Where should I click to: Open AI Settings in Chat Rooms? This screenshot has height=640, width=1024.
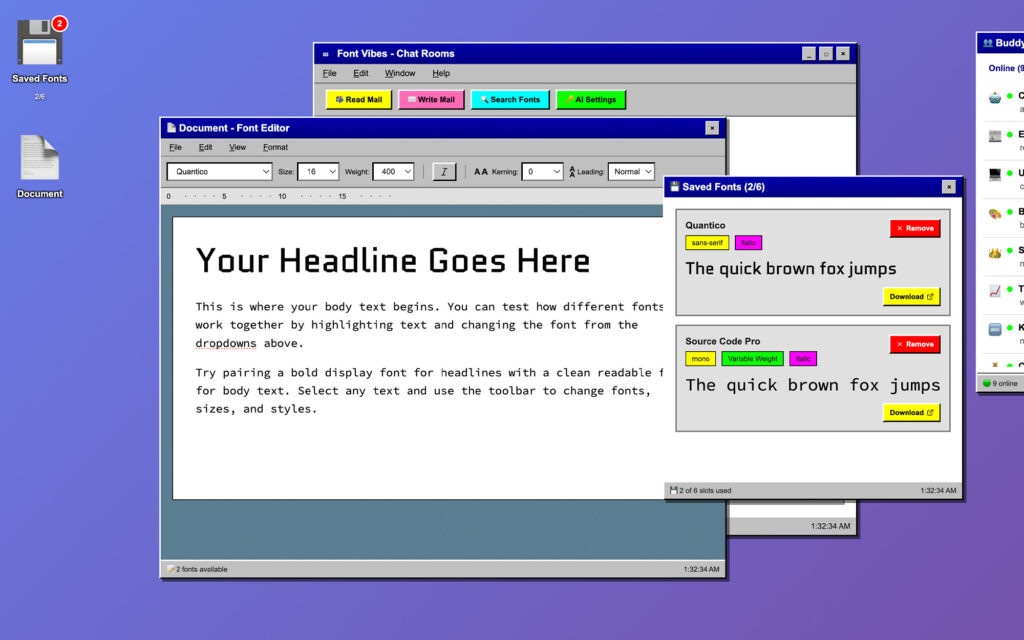591,100
